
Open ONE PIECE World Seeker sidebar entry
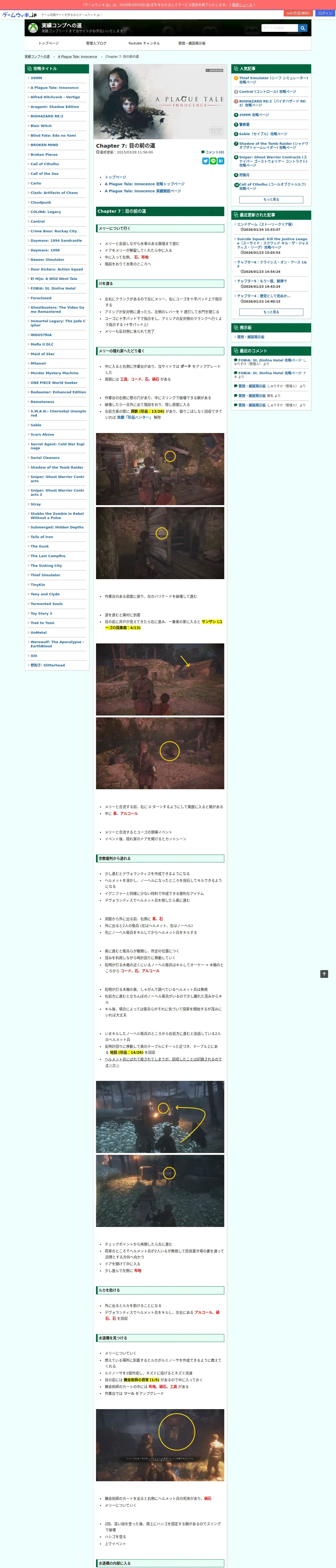pos(54,383)
